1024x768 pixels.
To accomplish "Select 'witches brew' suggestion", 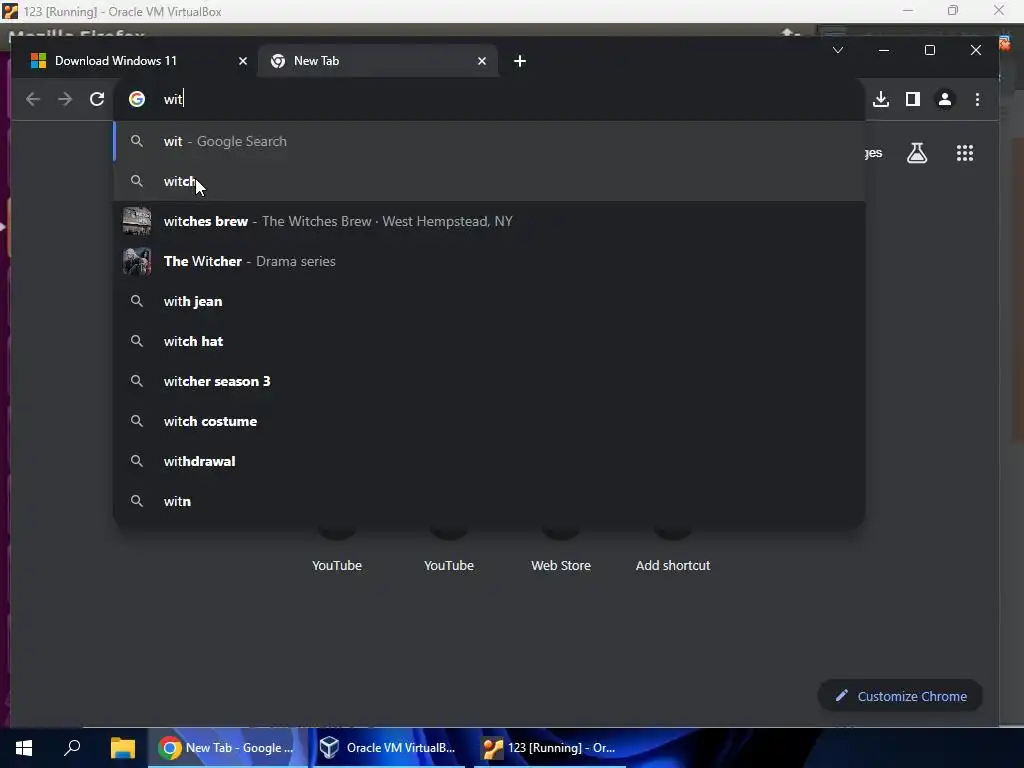I will point(490,221).
